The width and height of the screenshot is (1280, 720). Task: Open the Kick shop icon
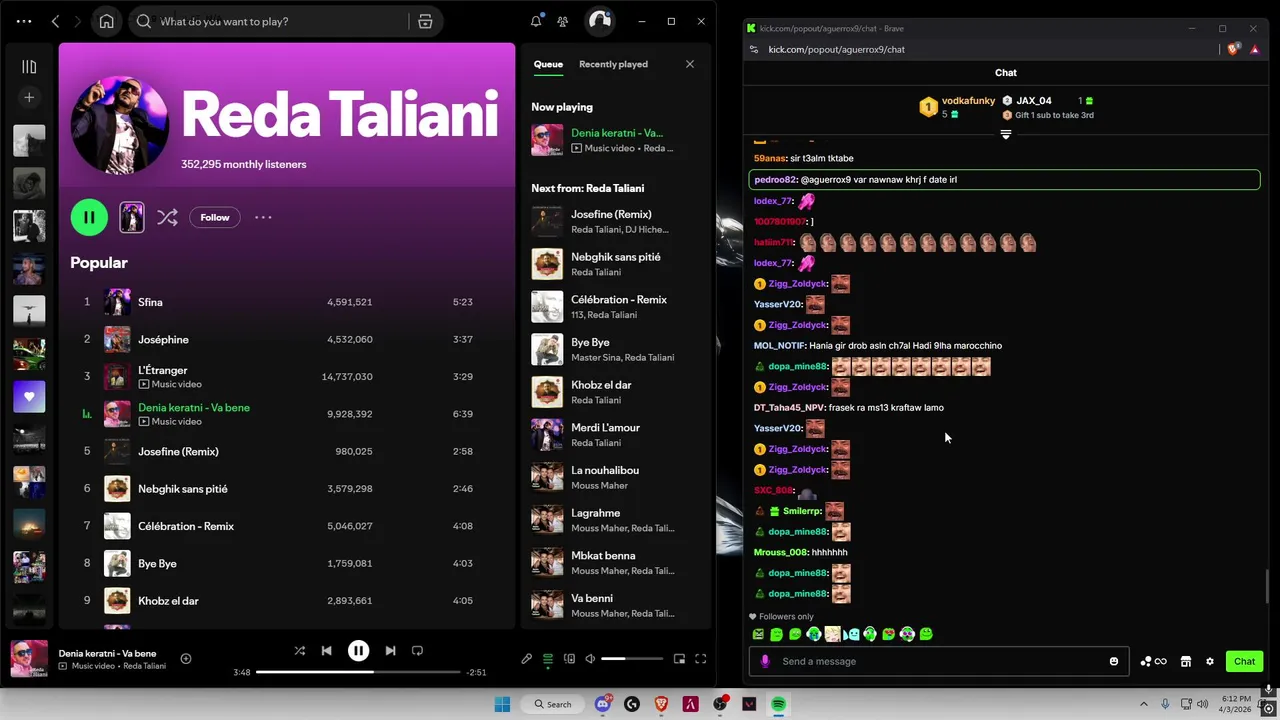point(1185,661)
